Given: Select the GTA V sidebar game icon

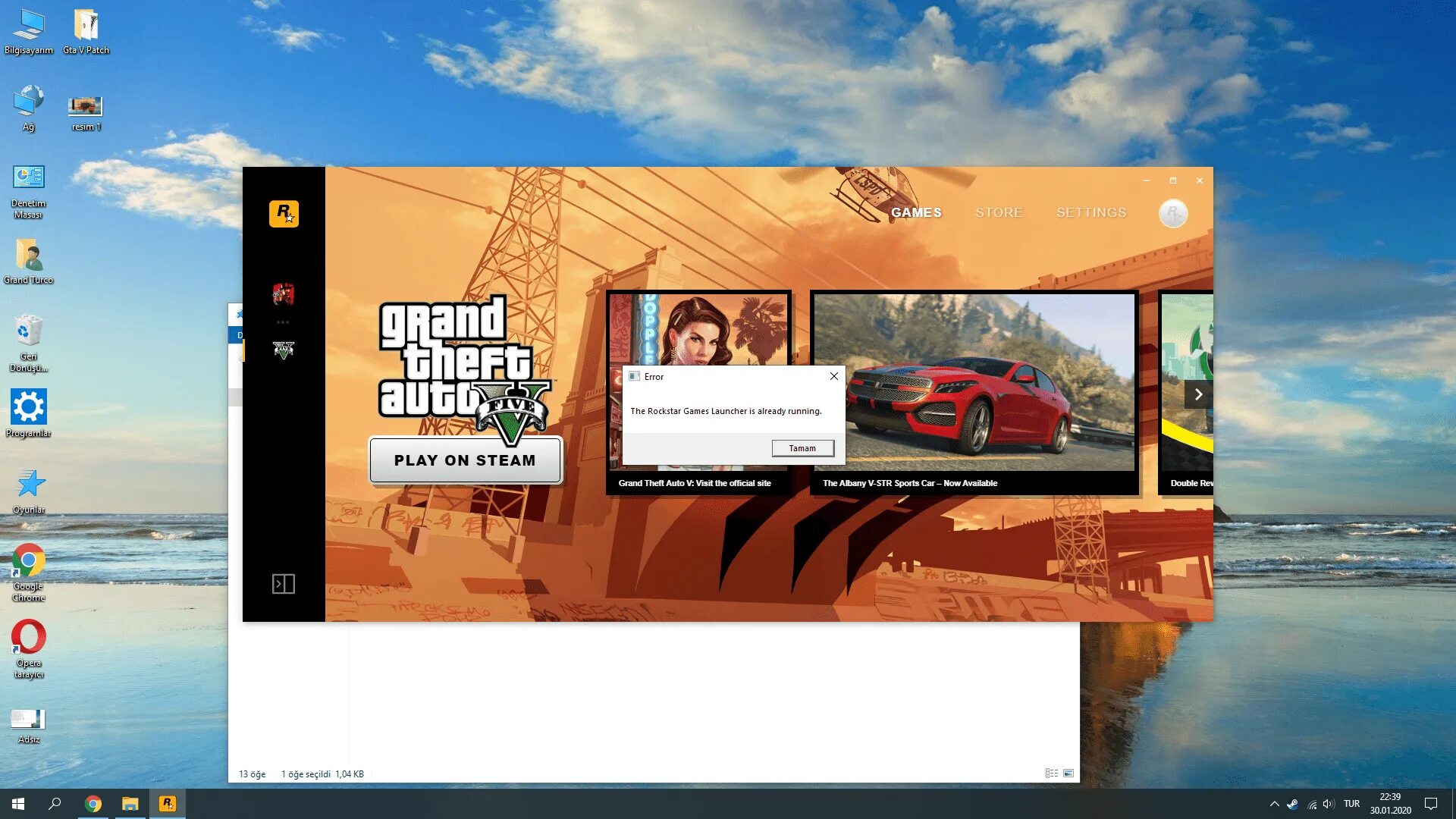Looking at the screenshot, I should [284, 350].
